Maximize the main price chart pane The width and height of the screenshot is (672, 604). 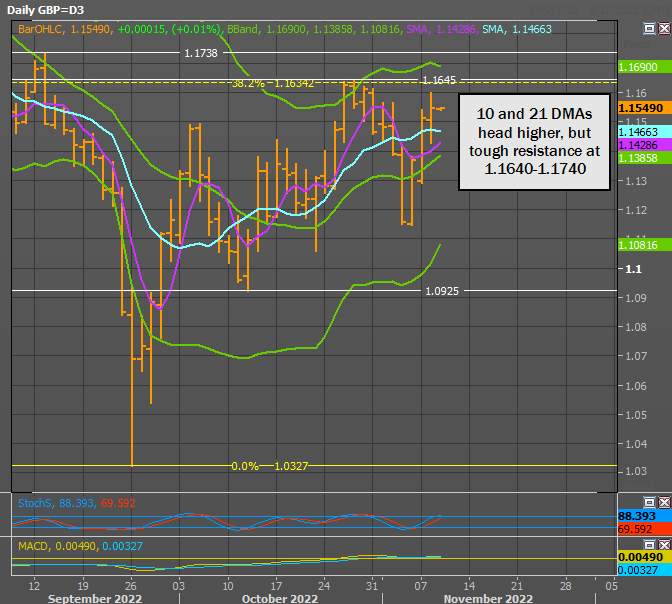point(650,29)
